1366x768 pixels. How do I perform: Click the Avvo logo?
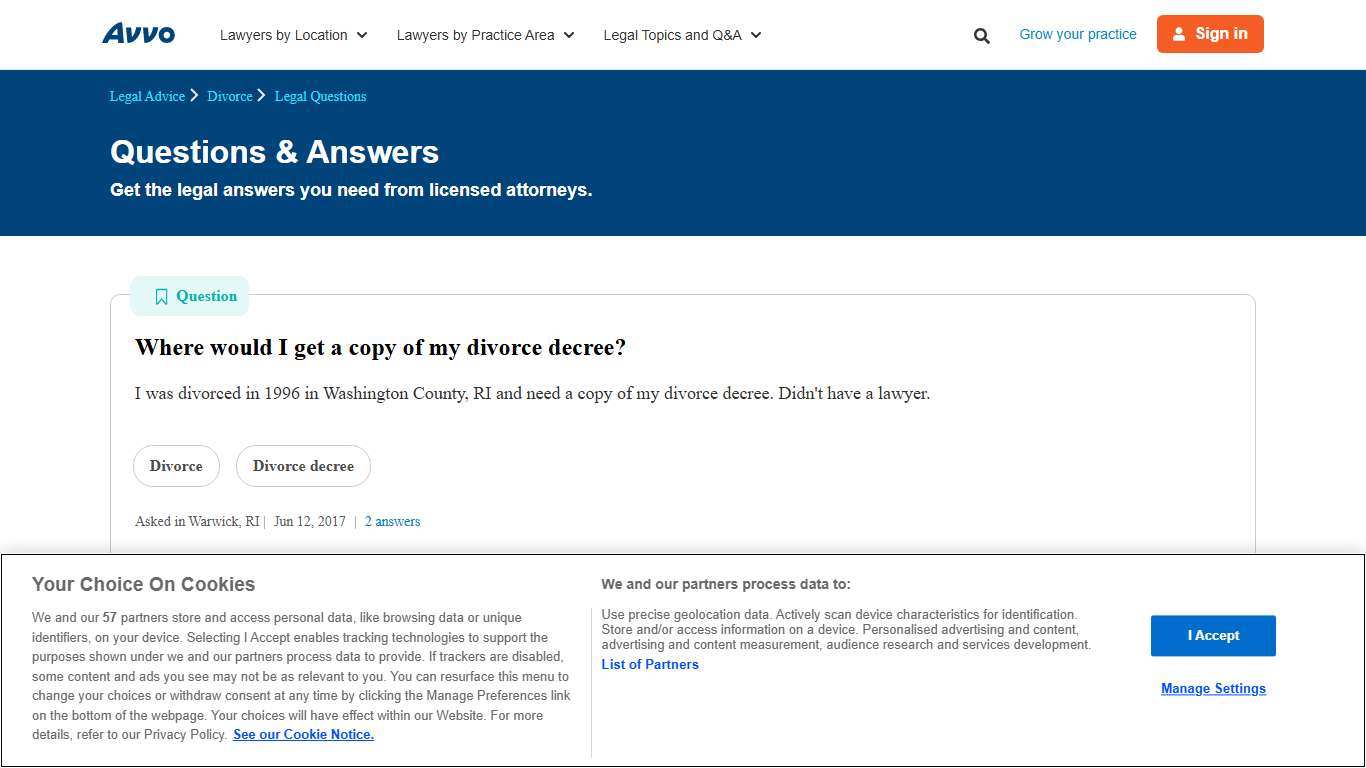click(x=138, y=33)
